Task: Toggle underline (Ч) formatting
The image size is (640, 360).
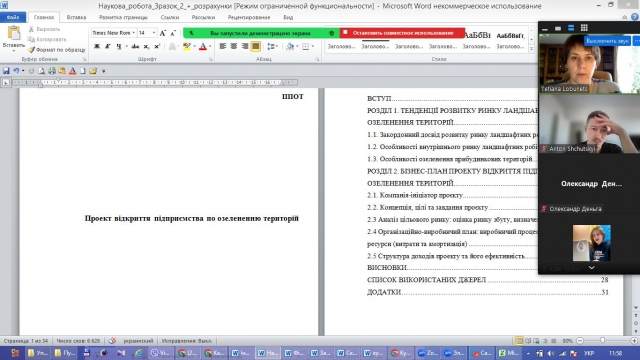Action: pos(118,47)
